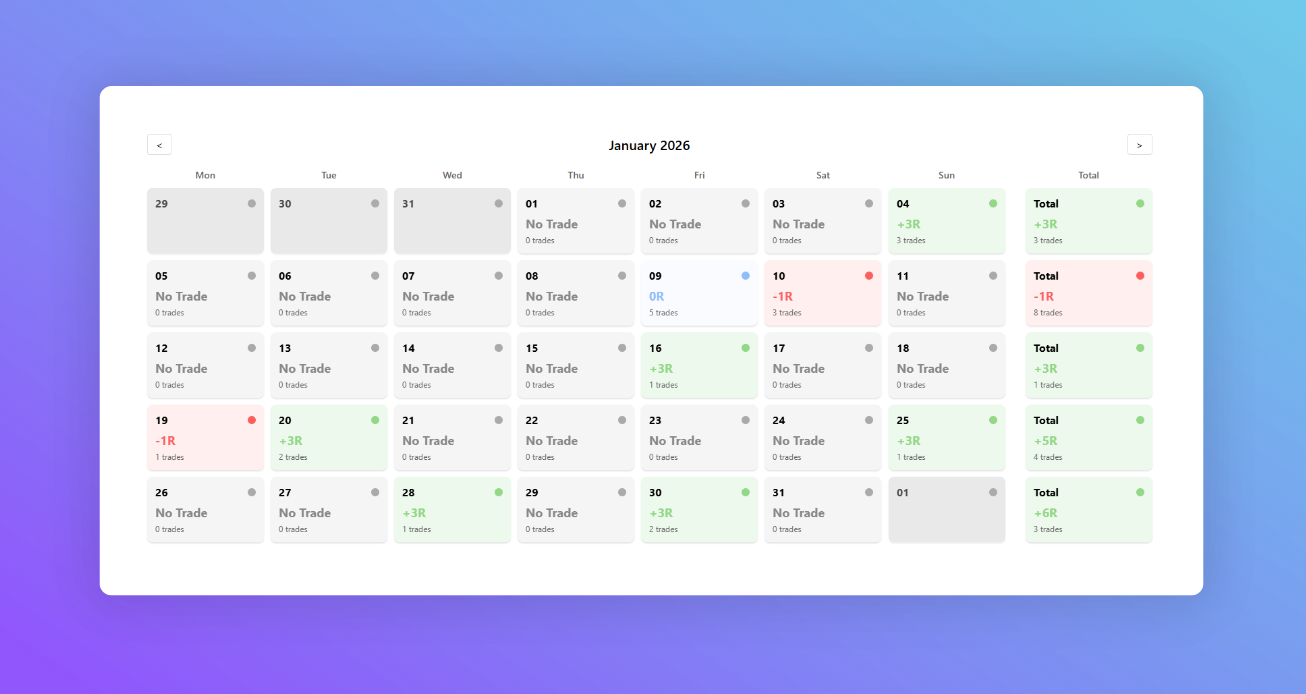Click the green dot on the +6R weekly Total
This screenshot has width=1306, height=694.
coord(1140,492)
